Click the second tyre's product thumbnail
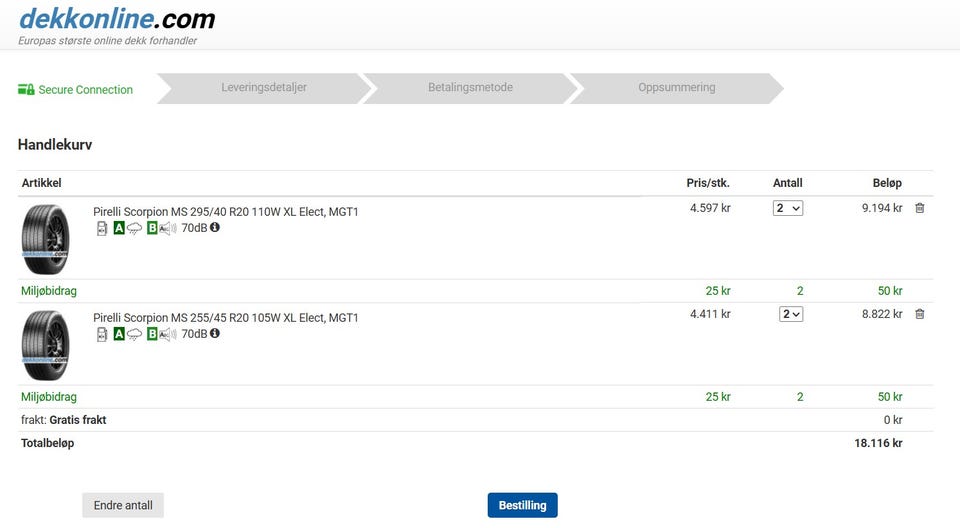Viewport: 960px width, 528px height. pyautogui.click(x=45, y=345)
